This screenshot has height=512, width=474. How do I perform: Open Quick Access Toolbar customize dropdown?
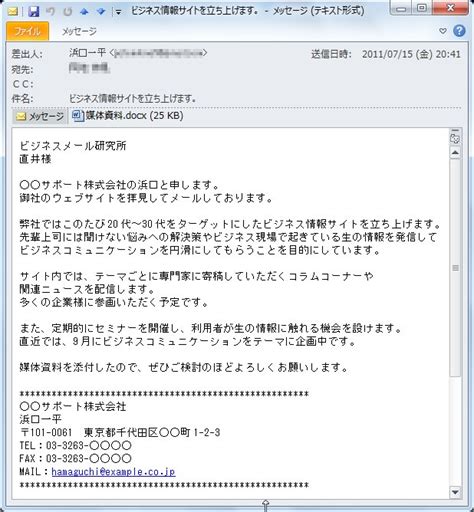click(118, 13)
